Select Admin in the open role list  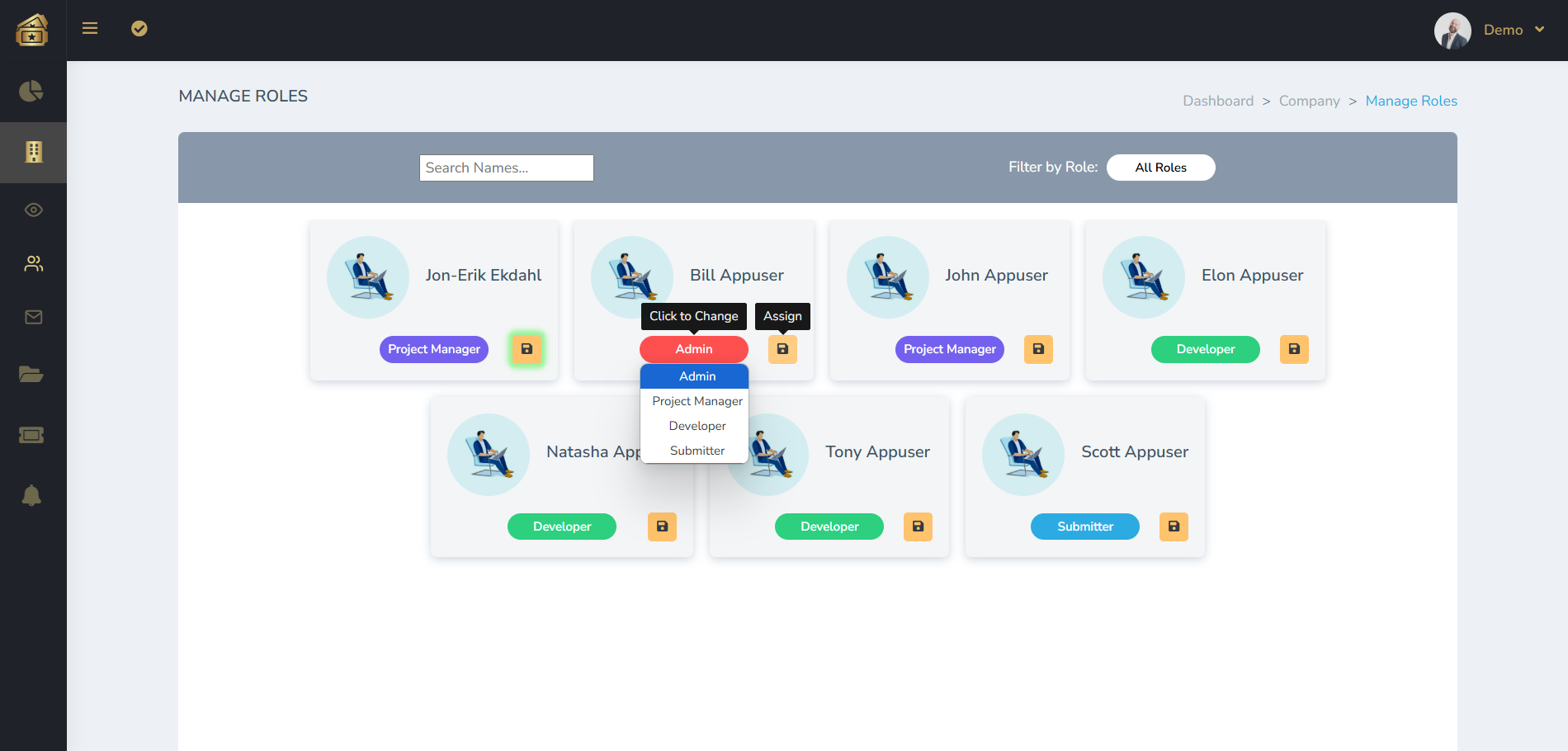pyautogui.click(x=695, y=376)
